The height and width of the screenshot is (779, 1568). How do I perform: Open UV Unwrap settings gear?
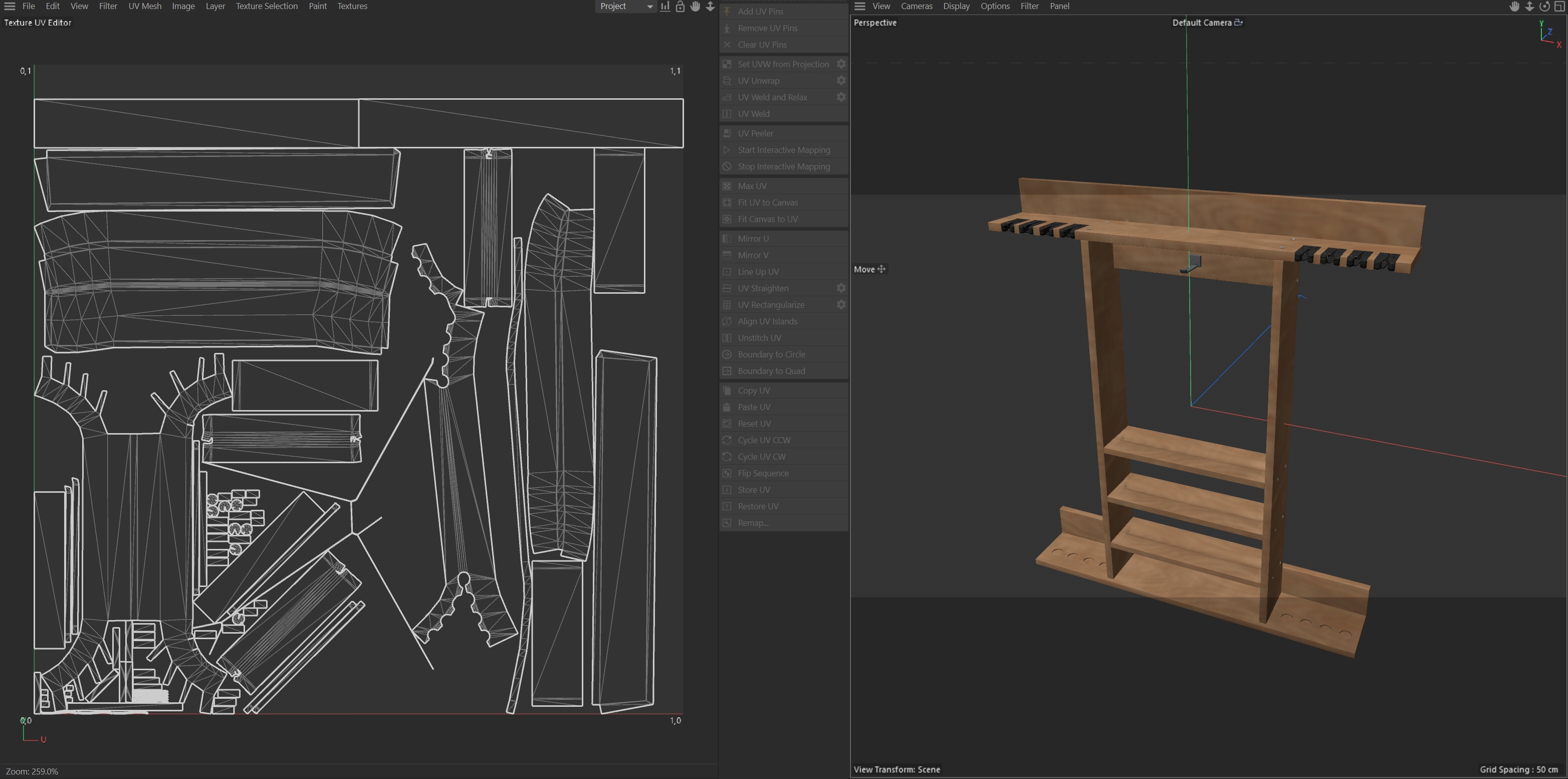(x=840, y=80)
